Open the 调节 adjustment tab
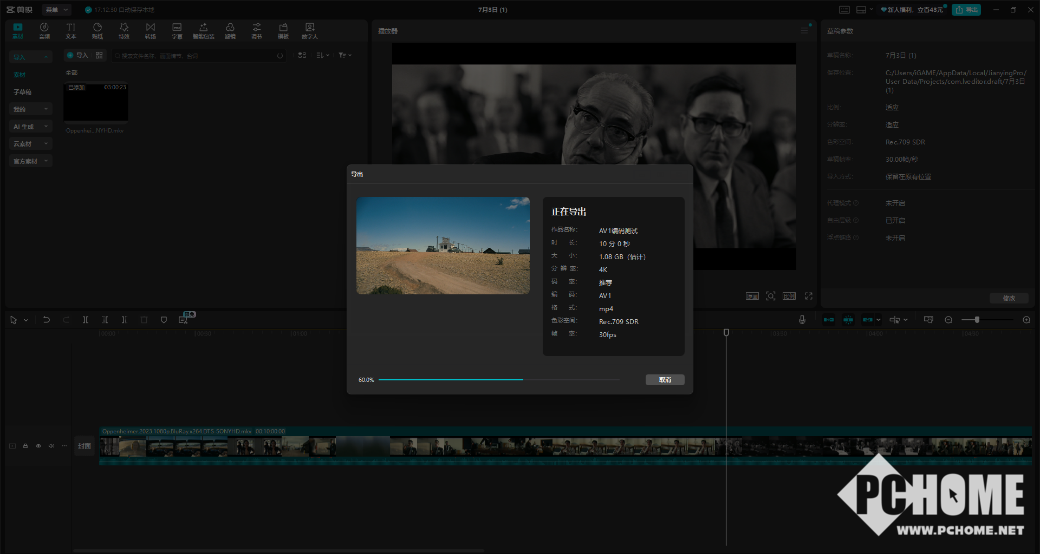The width and height of the screenshot is (1040, 554). pos(257,31)
